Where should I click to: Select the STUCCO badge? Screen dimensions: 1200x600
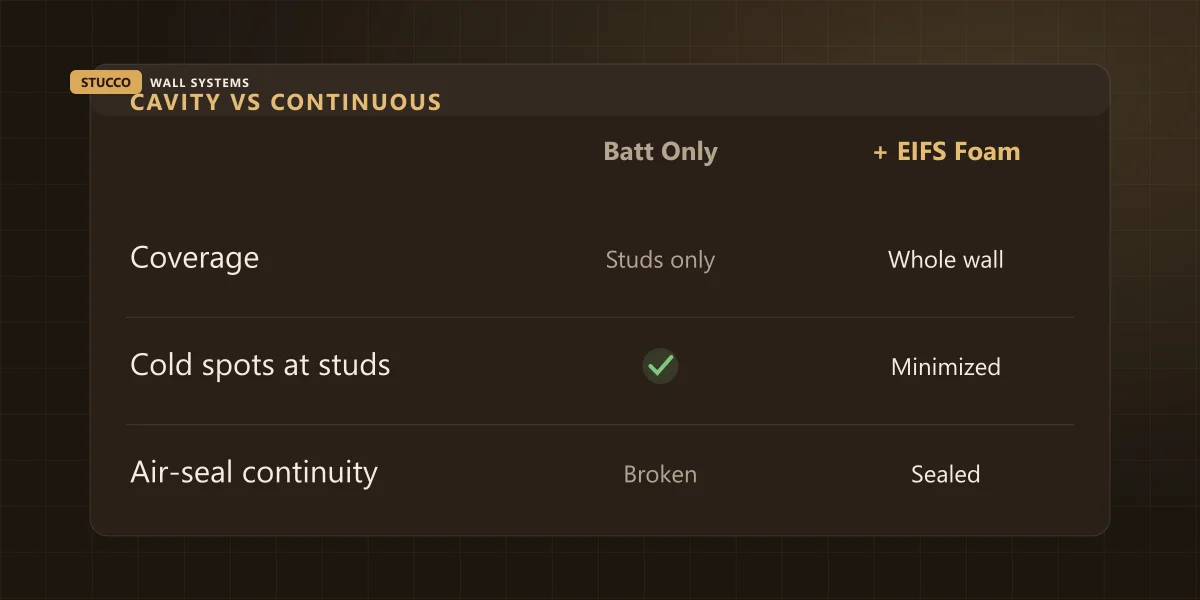[x=106, y=83]
